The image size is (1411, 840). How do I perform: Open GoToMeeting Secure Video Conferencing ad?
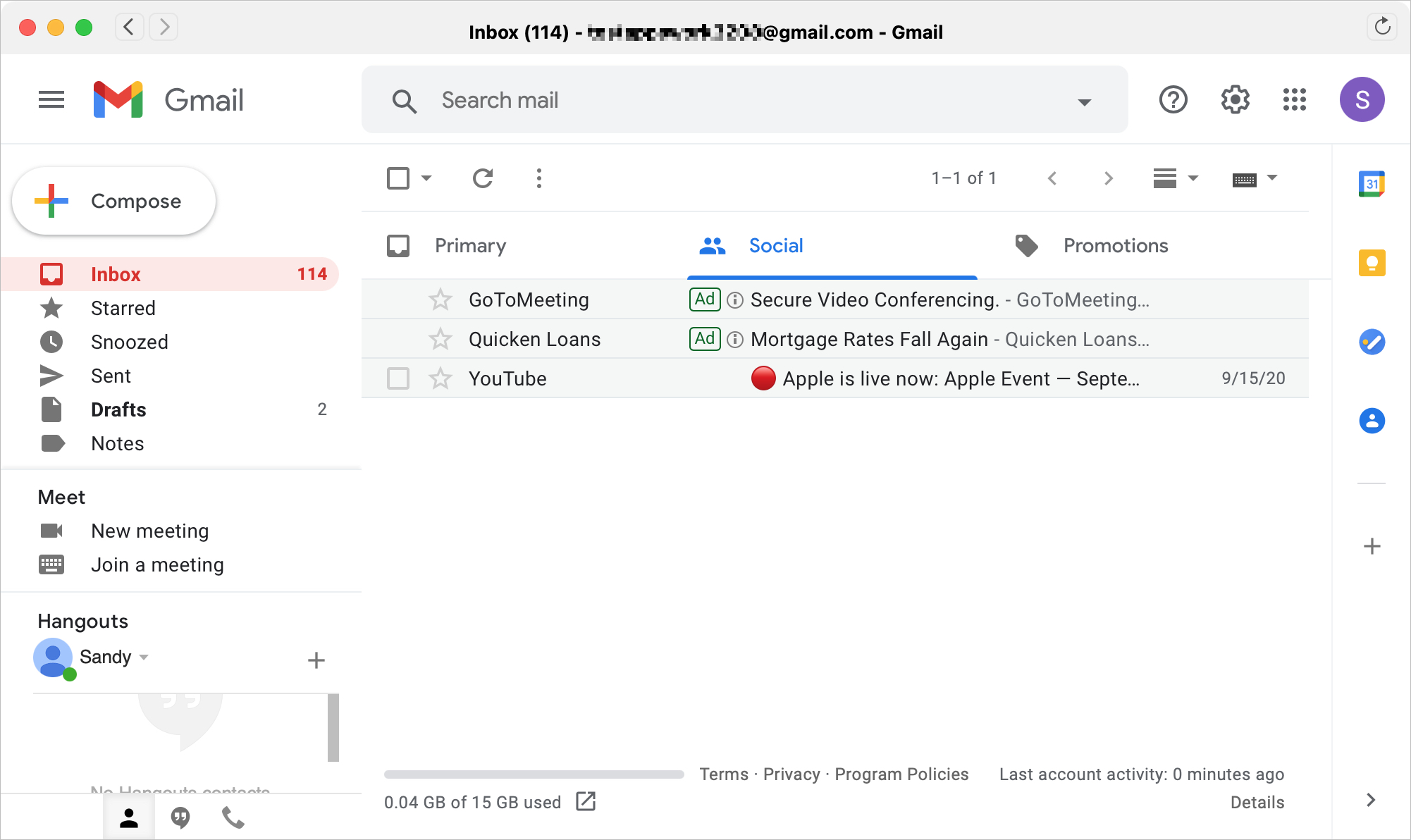[x=835, y=299]
